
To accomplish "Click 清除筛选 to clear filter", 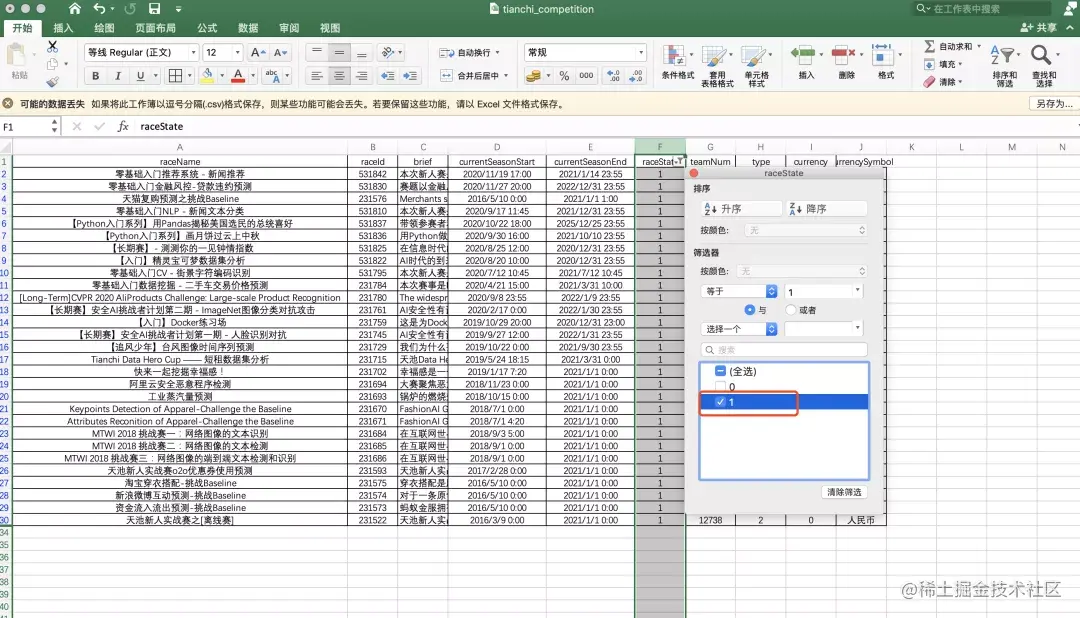I will [x=844, y=492].
